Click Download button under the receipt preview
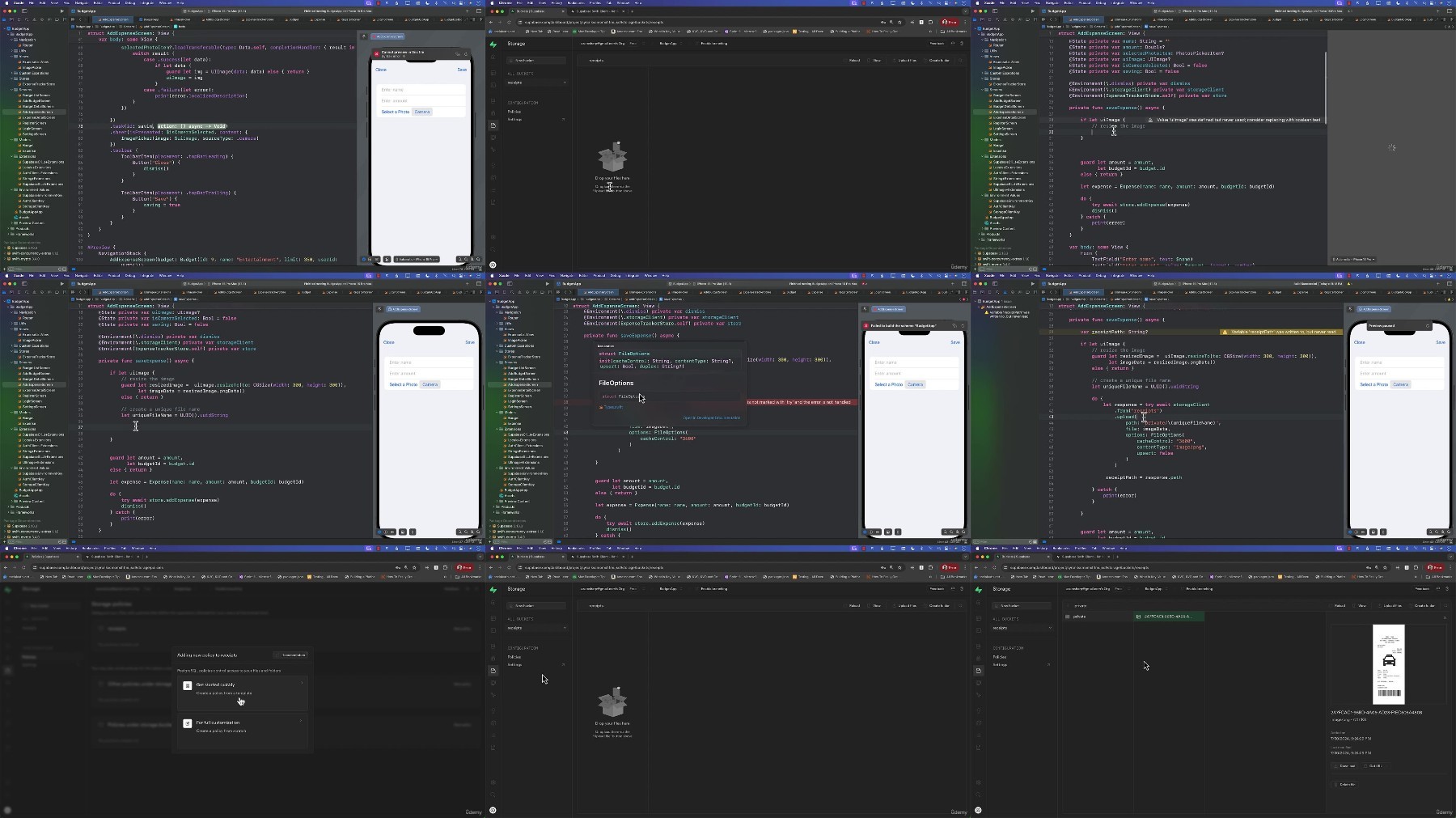1456x818 pixels. point(1344,766)
